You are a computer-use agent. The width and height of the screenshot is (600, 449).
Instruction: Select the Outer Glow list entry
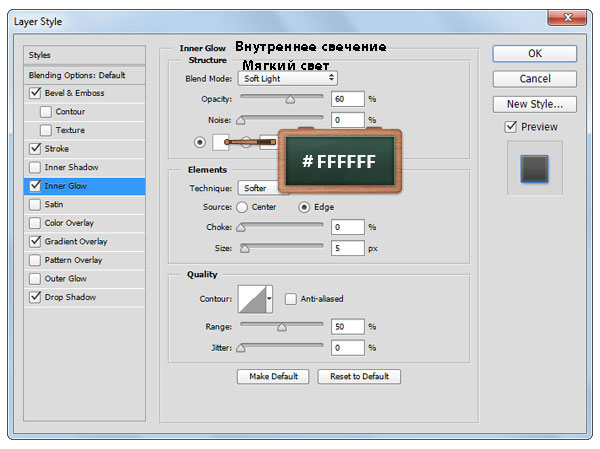click(84, 278)
